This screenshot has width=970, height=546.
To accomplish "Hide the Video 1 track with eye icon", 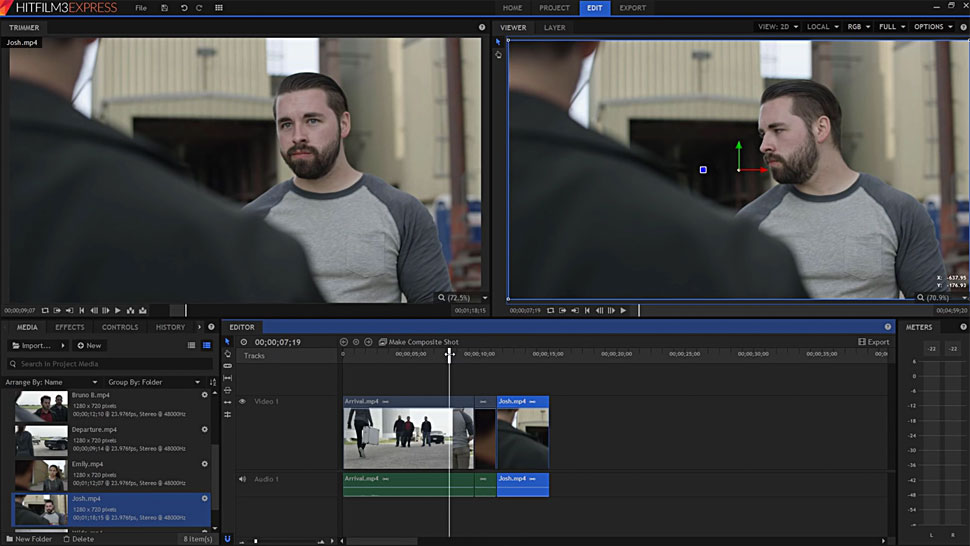I will click(x=242, y=401).
